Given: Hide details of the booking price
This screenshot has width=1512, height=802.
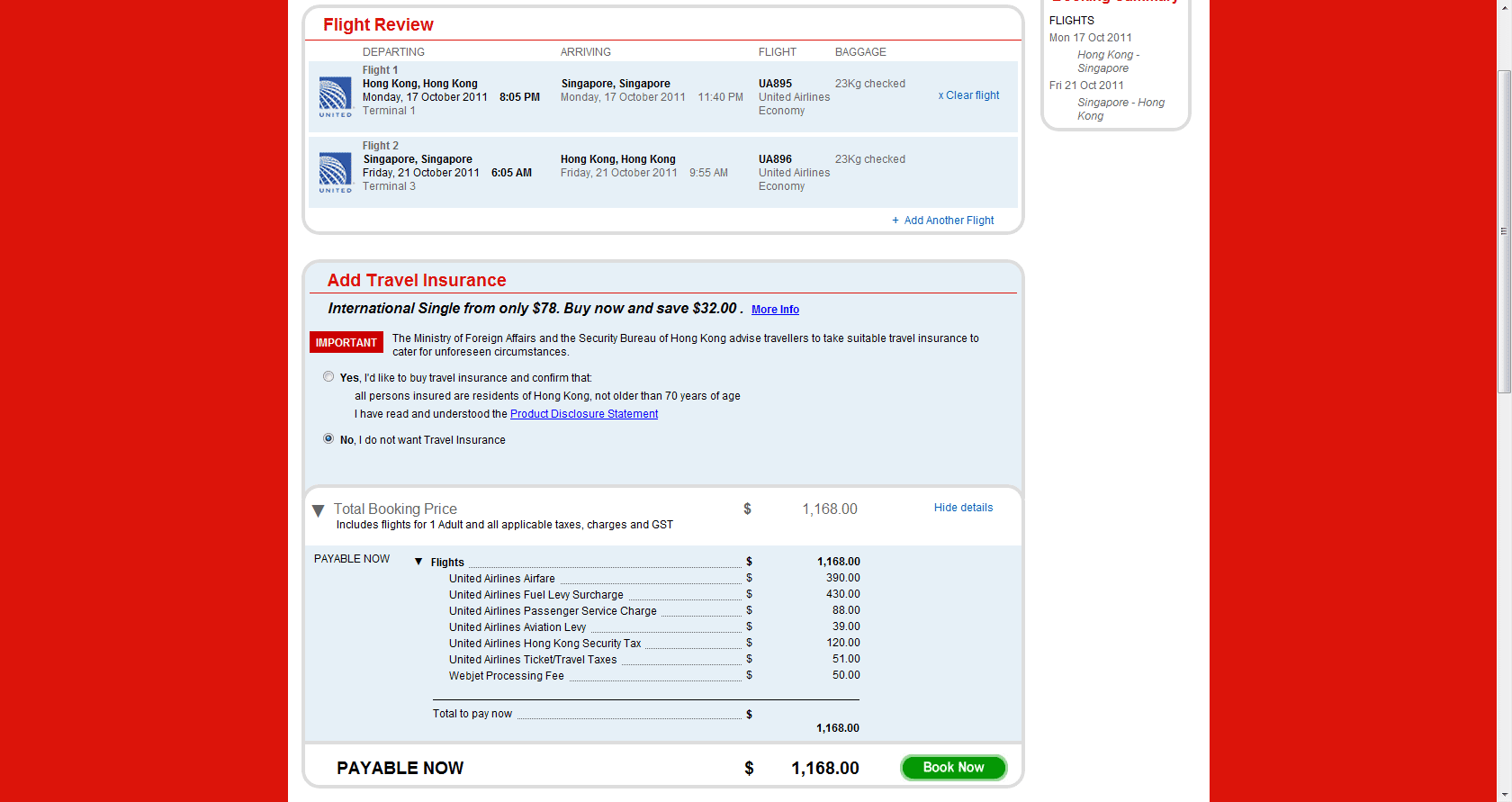Looking at the screenshot, I should (963, 508).
